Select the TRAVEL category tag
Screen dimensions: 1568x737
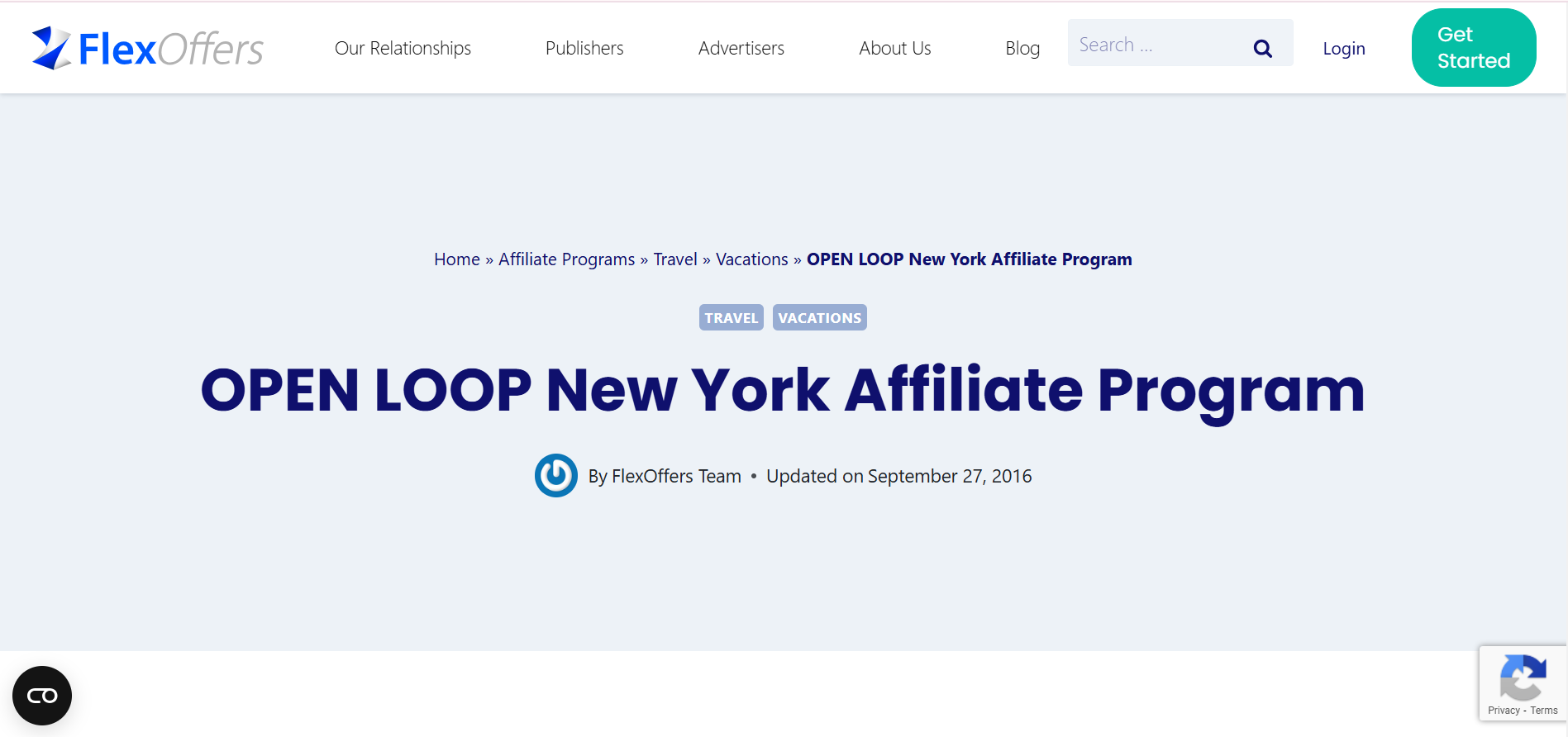point(732,317)
